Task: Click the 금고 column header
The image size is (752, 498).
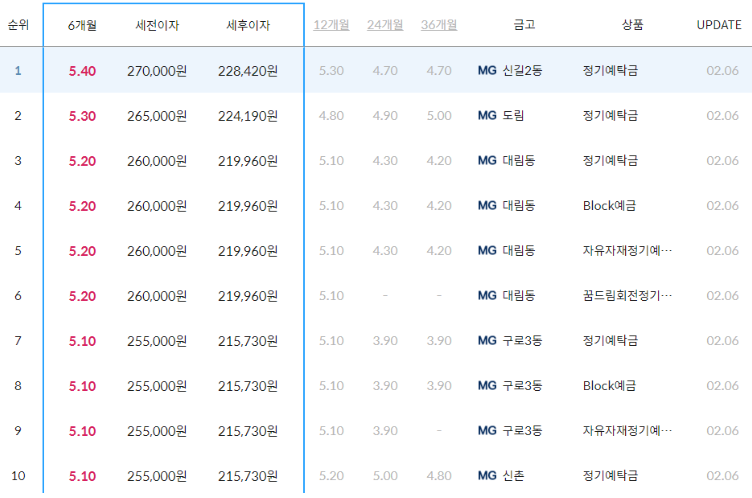Action: (x=524, y=24)
